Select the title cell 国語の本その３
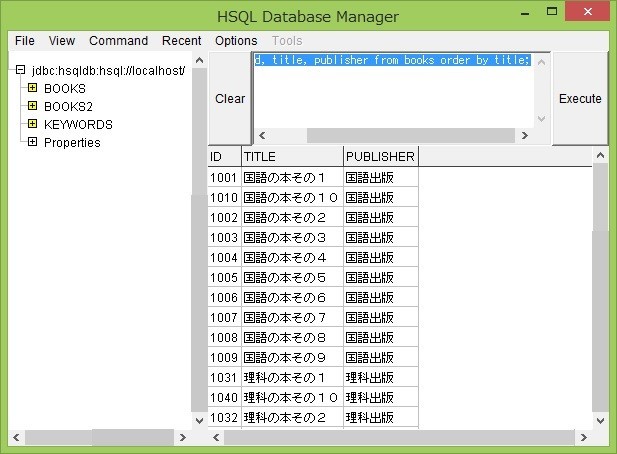Screen dimensions: 617x454 [292, 238]
